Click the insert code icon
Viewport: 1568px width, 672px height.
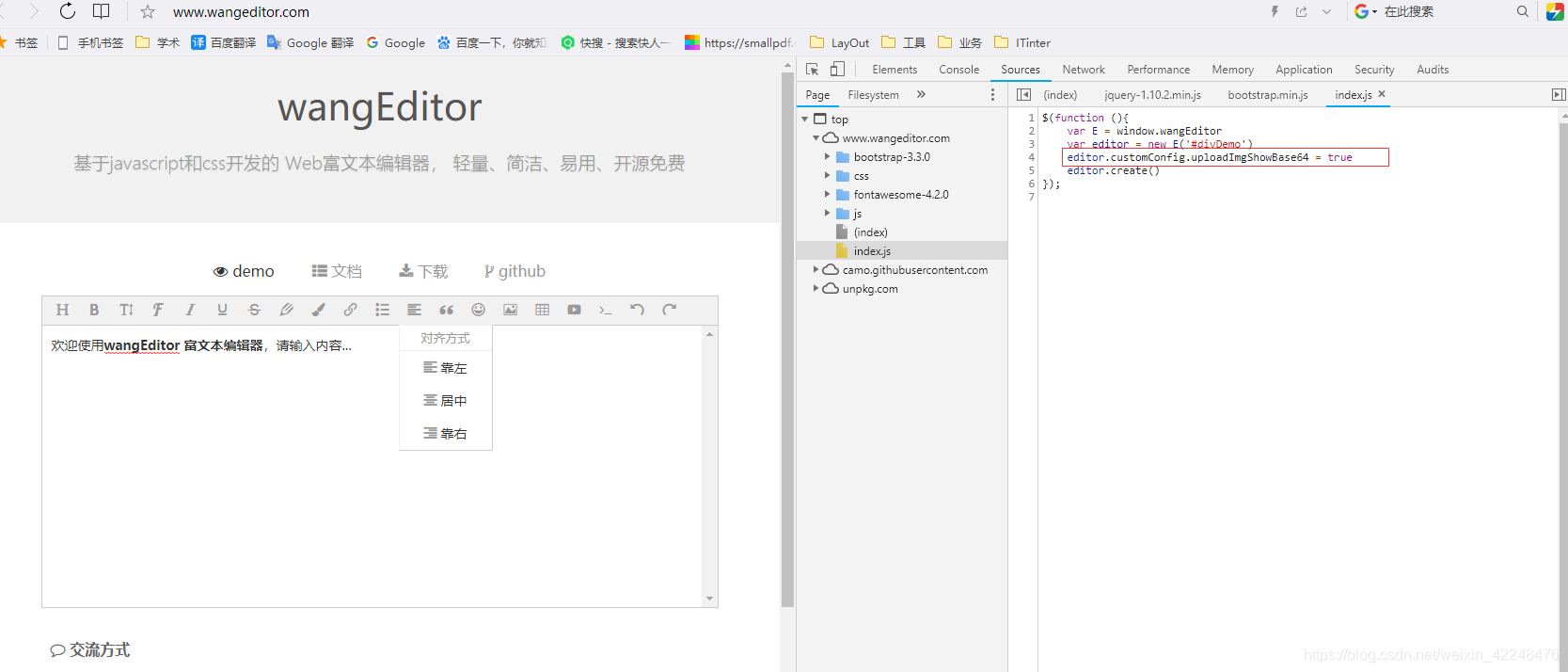point(606,310)
